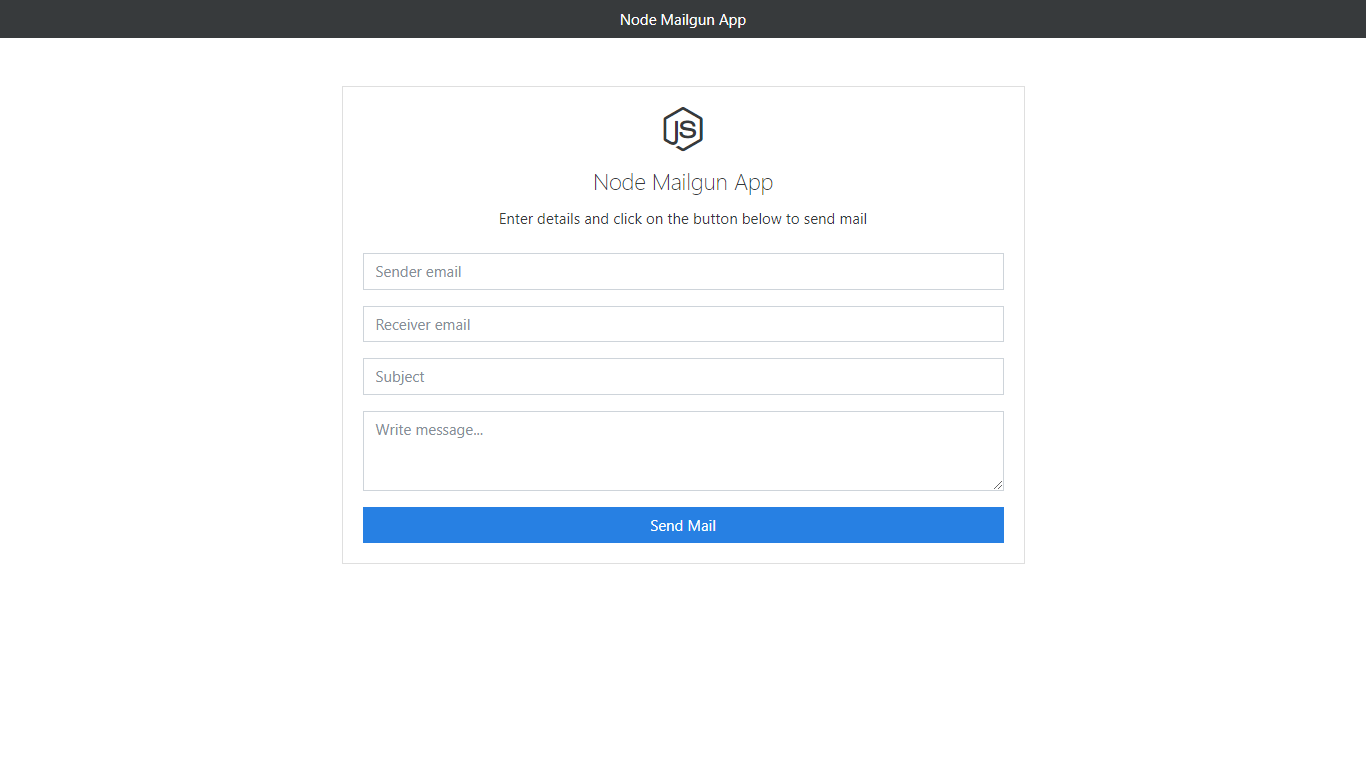Activate the Write message text area
The height and width of the screenshot is (768, 1366).
tap(683, 451)
